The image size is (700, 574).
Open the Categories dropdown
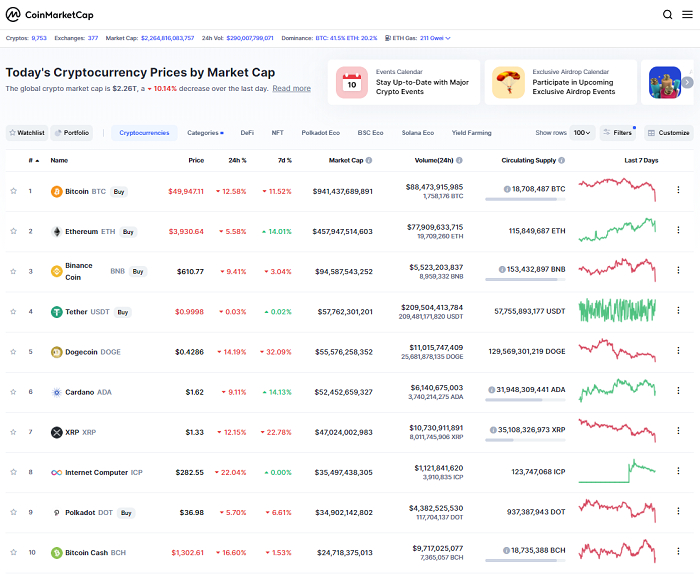pos(205,132)
